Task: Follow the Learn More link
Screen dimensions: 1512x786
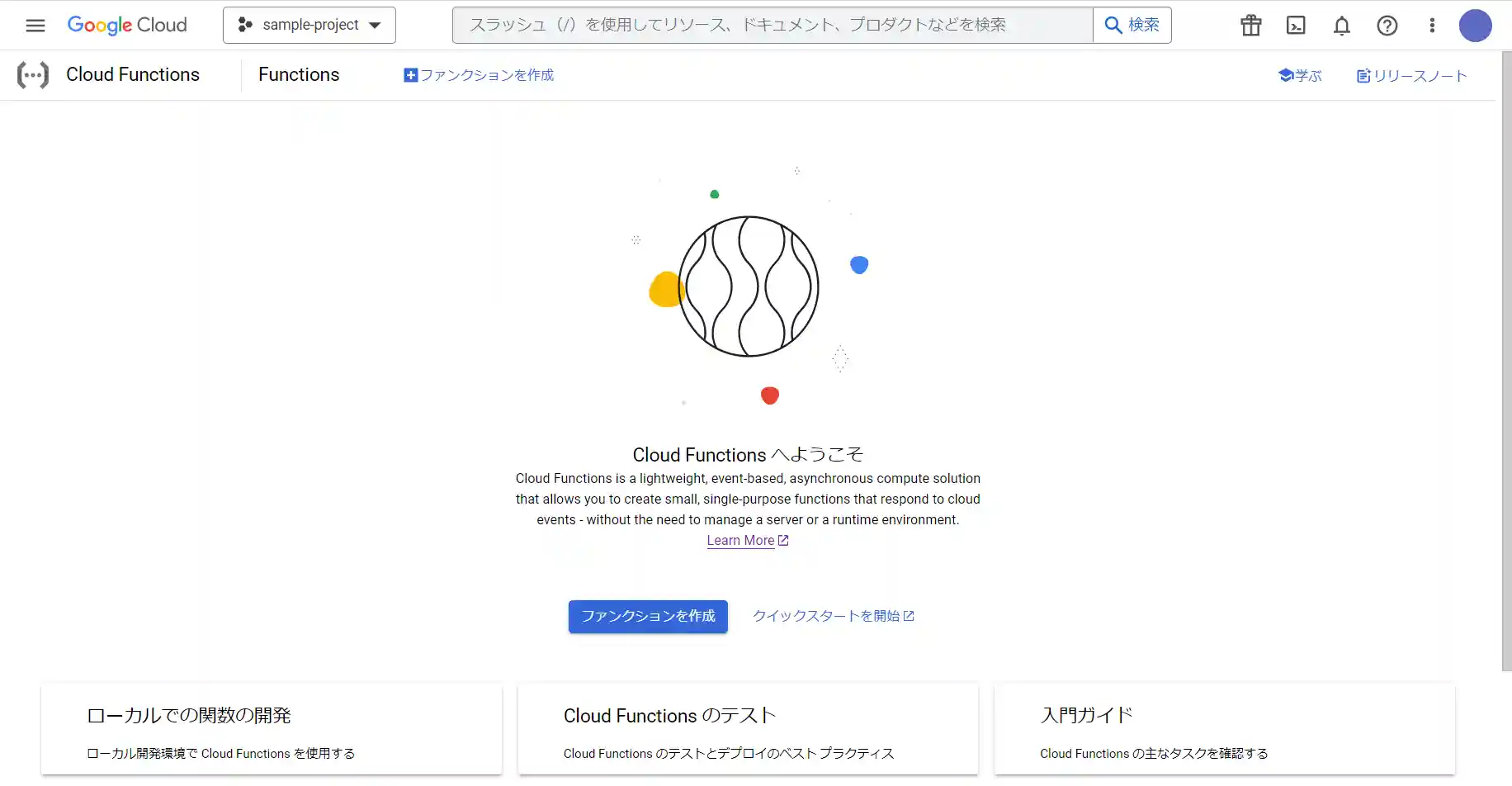Action: tap(748, 541)
